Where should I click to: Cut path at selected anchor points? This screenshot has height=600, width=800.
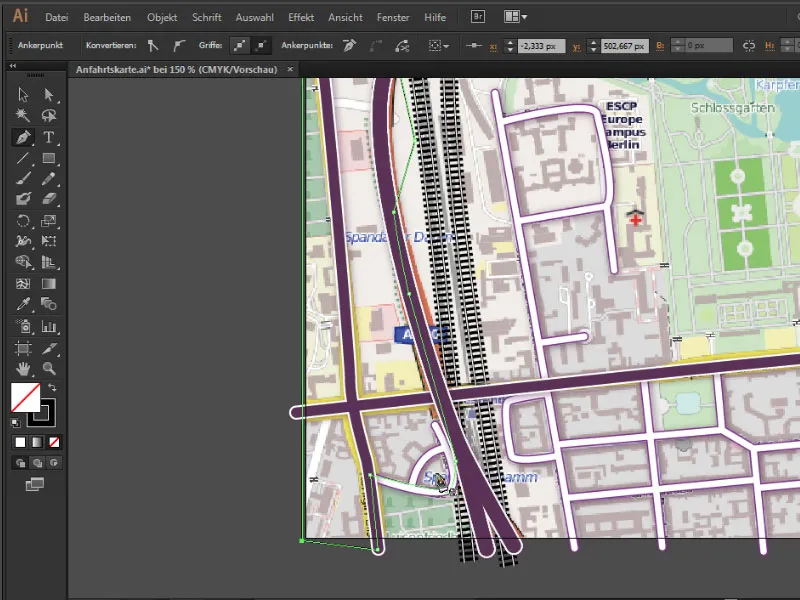click(x=402, y=46)
